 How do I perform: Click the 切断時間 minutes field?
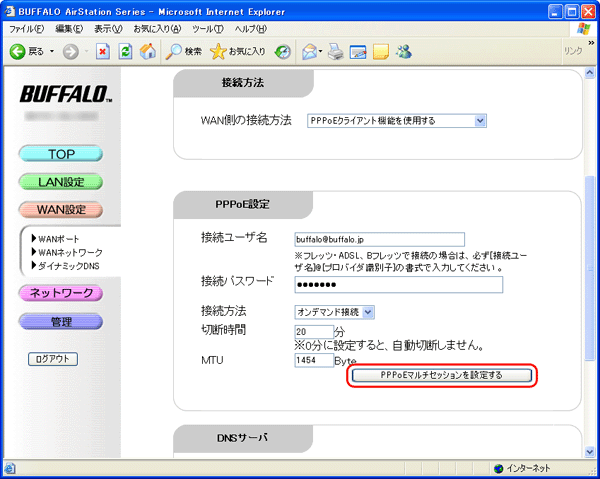pos(314,332)
